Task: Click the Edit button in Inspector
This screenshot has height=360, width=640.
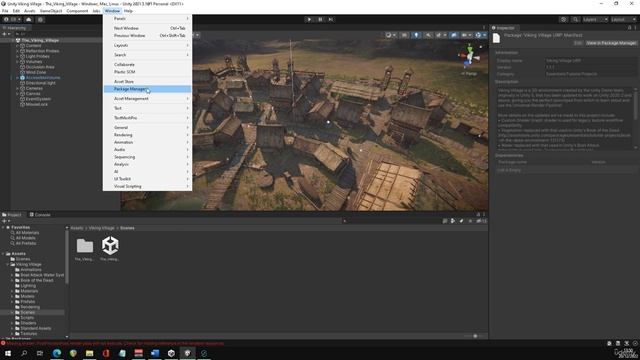Action: (x=578, y=43)
